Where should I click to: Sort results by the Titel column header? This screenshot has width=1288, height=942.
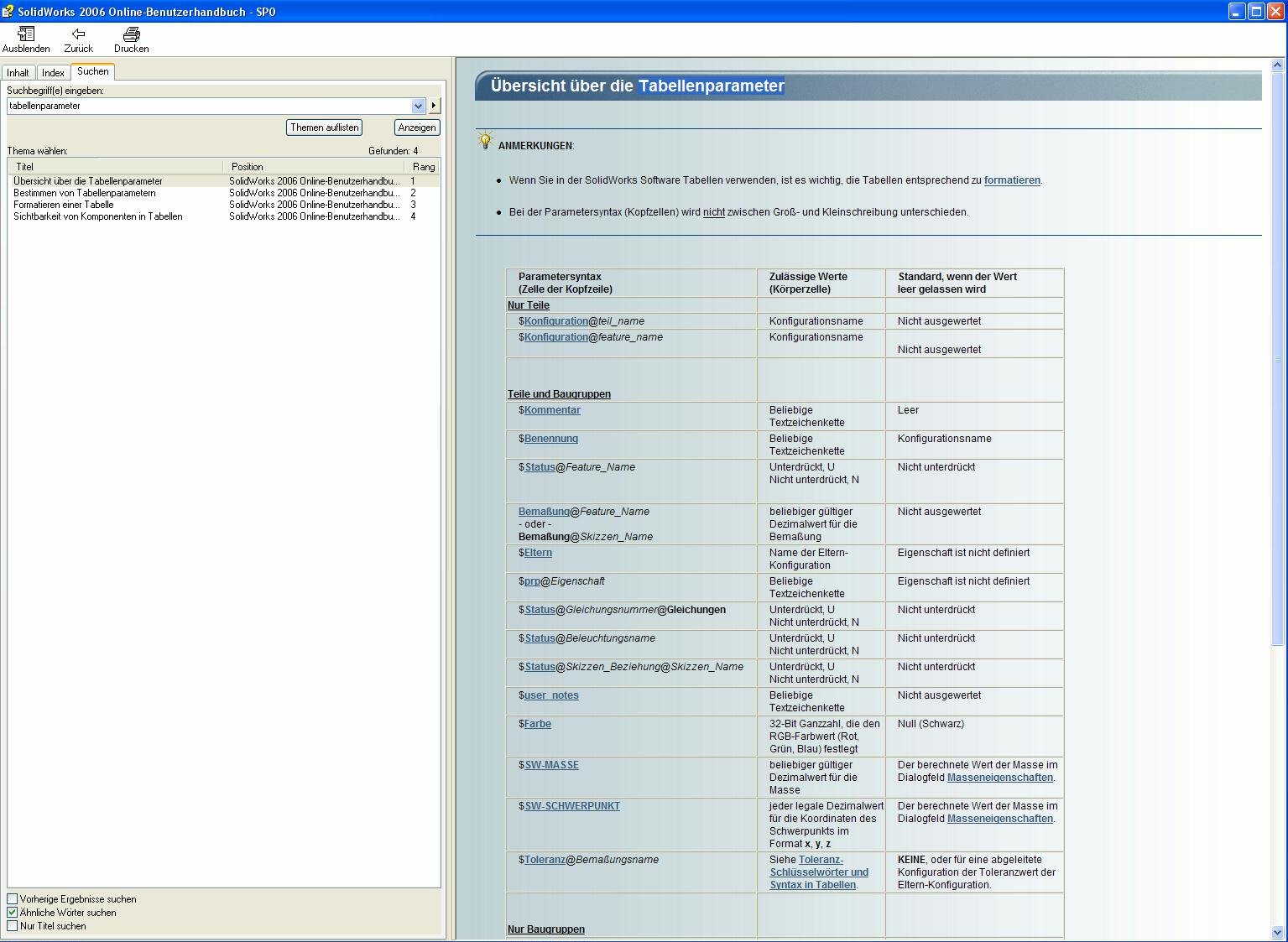[x=115, y=167]
